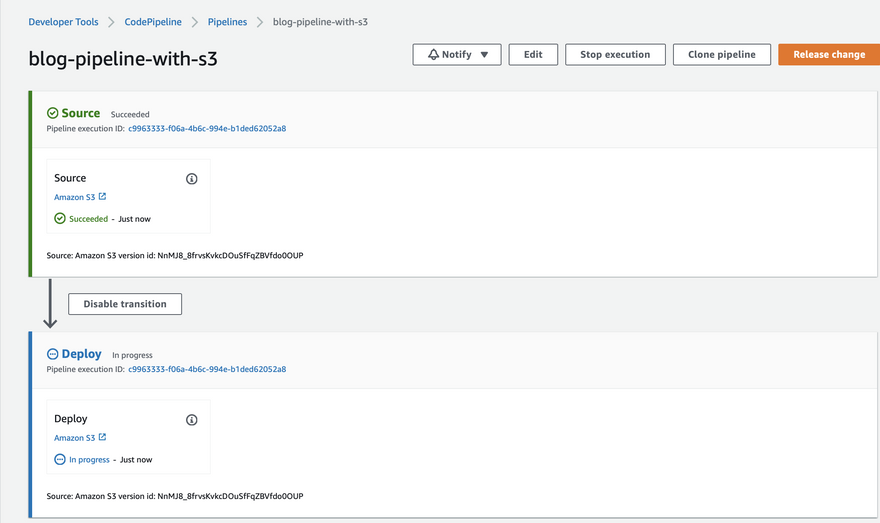This screenshot has height=523, width=880.
Task: Click external link icon beside Source Amazon S3
Action: click(102, 197)
